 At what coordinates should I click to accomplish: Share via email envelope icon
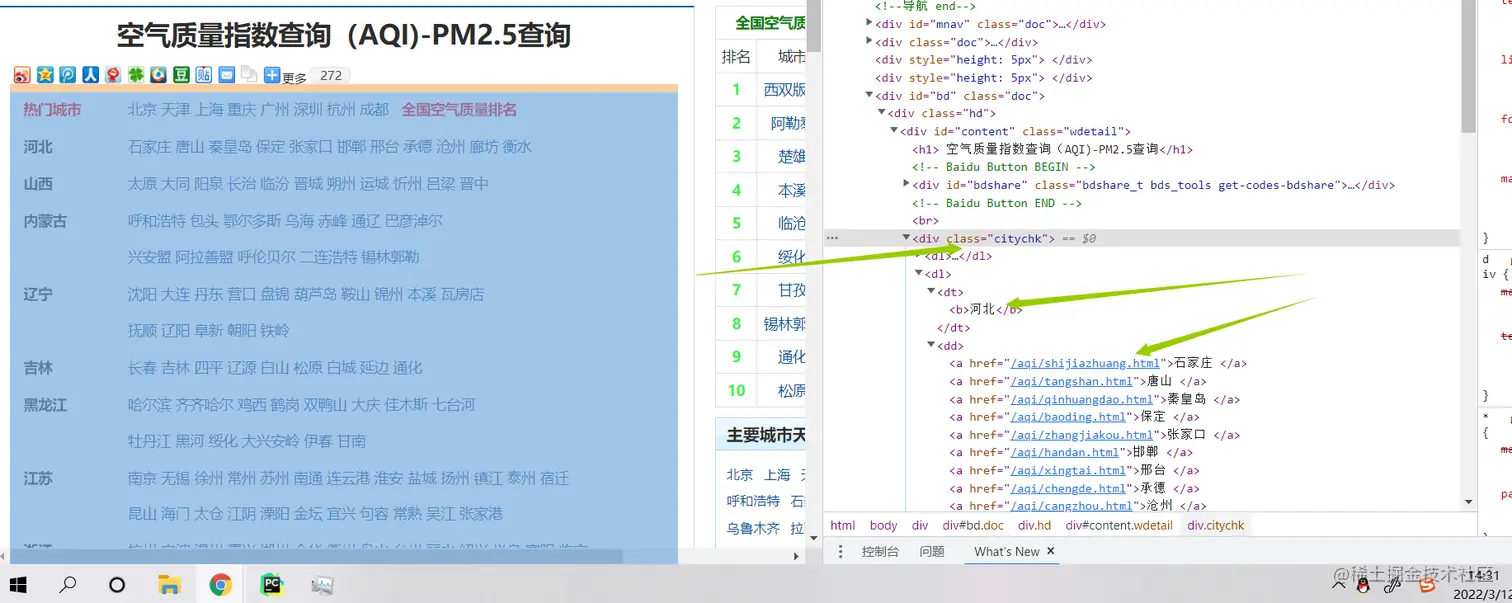point(227,75)
